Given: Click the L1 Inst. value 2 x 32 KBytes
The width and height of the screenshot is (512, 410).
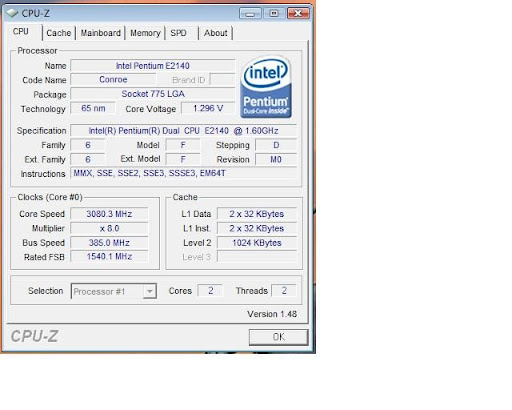Looking at the screenshot, I should point(257,228).
